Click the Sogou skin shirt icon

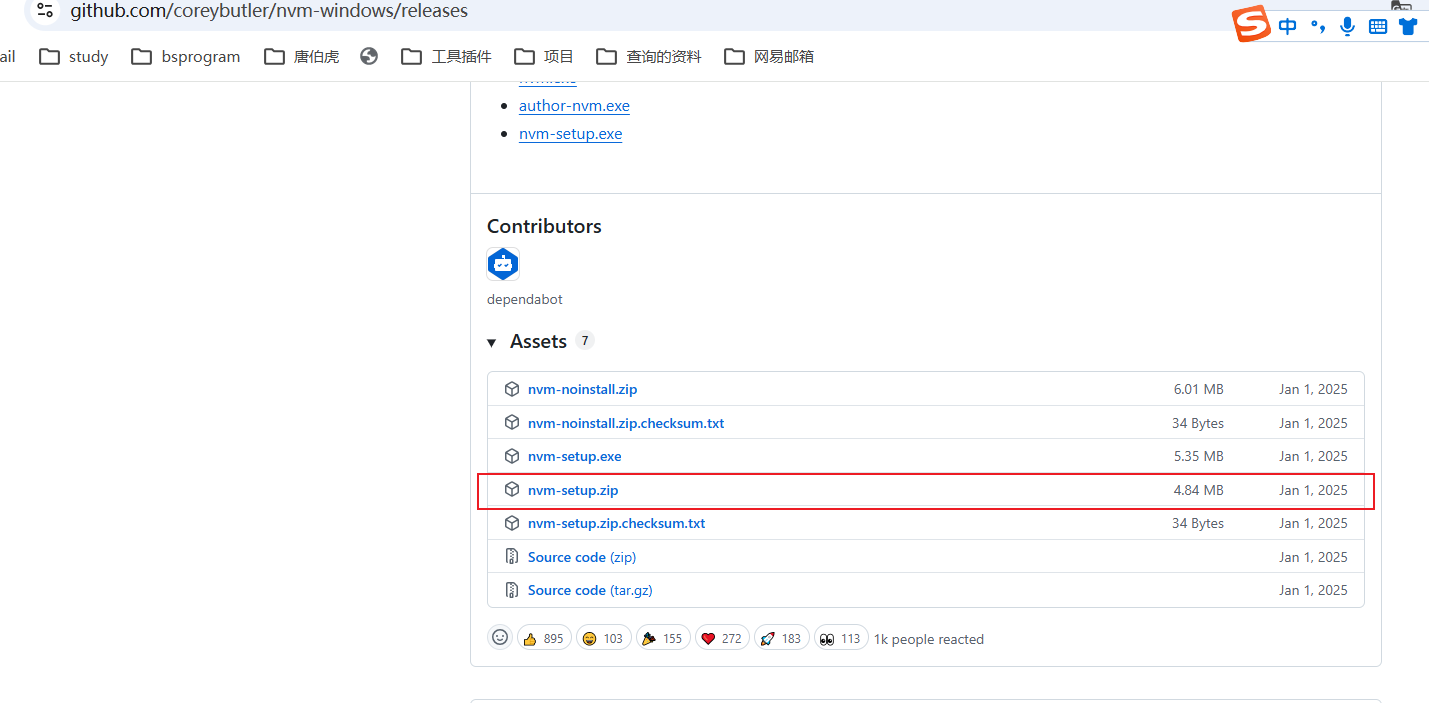(1408, 27)
